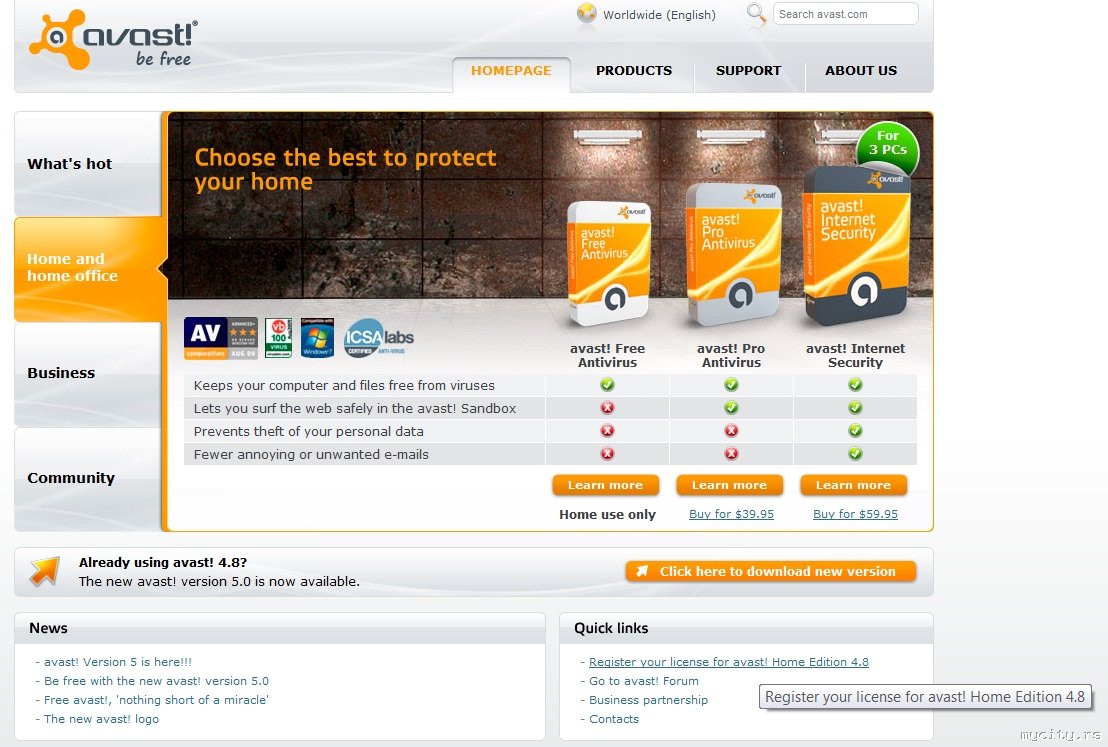Screen dimensions: 1108x747
Task: Click the magnifying glass search icon
Action: coord(756,13)
